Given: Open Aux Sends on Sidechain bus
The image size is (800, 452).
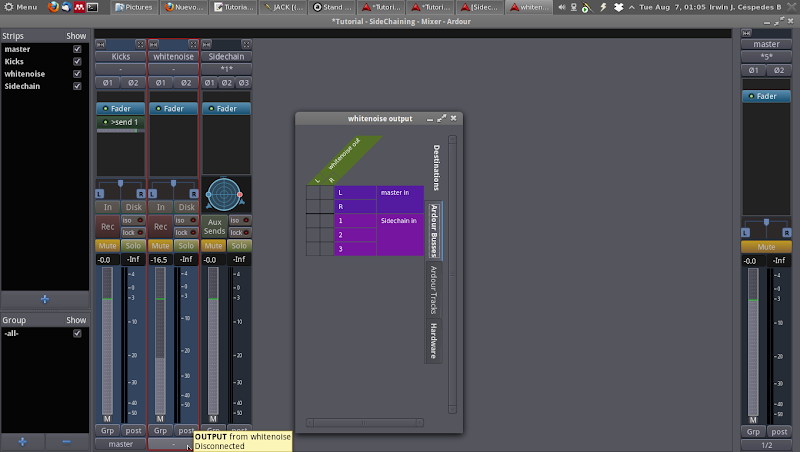Looking at the screenshot, I should point(214,227).
